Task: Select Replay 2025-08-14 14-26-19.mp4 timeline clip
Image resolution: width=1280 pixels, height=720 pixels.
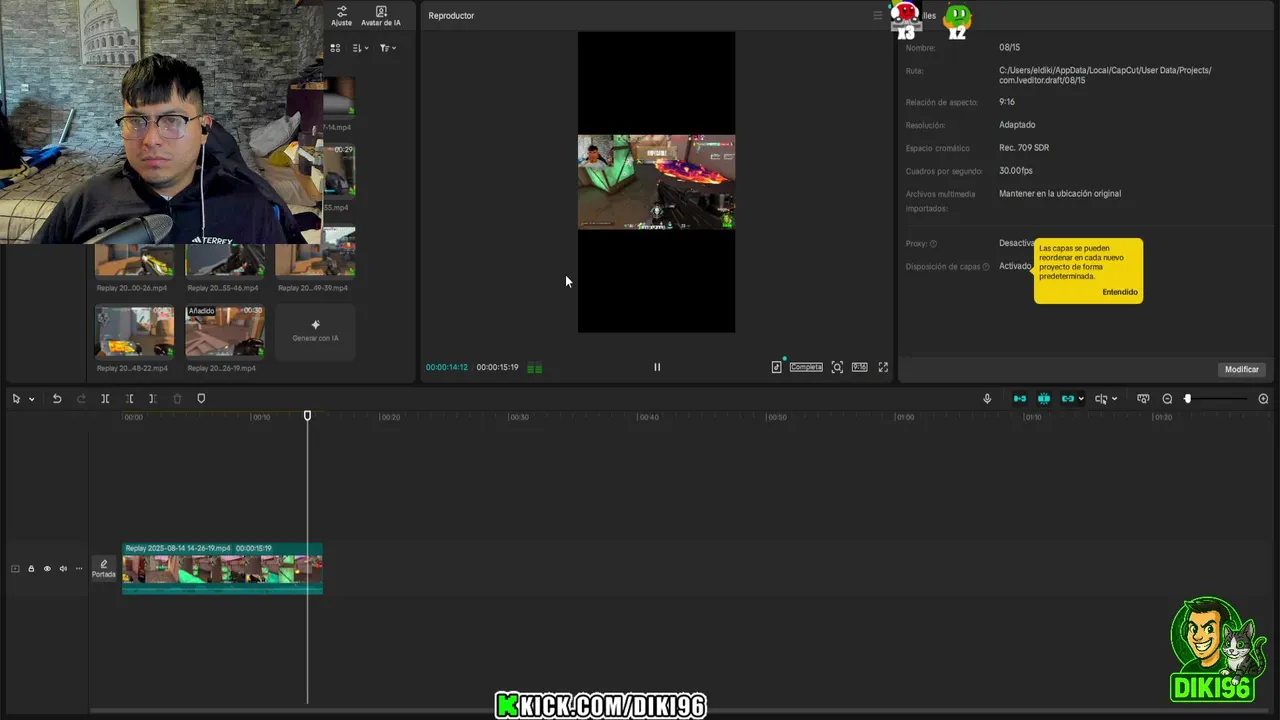Action: [222, 568]
